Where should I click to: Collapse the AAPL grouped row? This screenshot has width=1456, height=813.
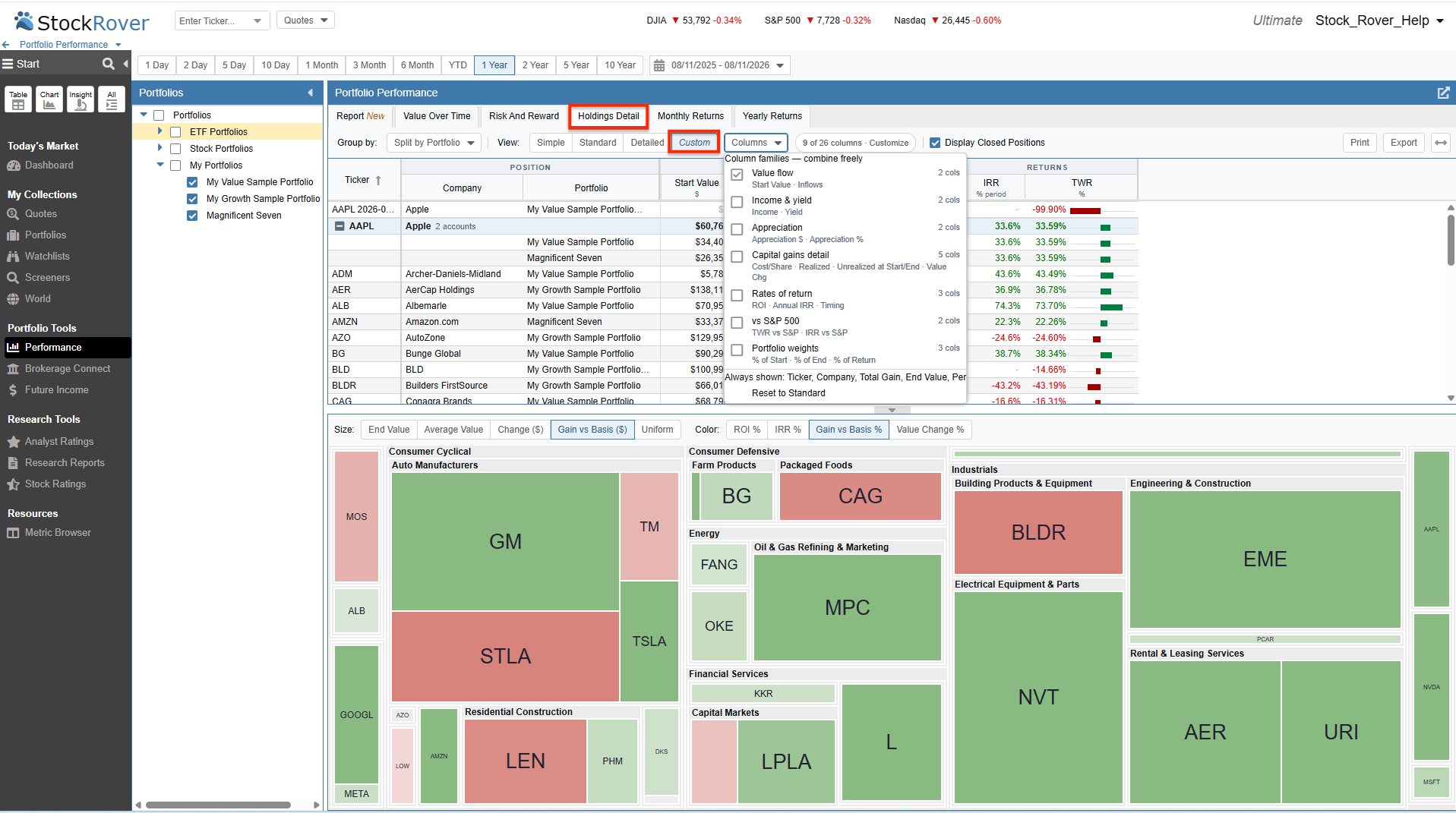point(340,226)
